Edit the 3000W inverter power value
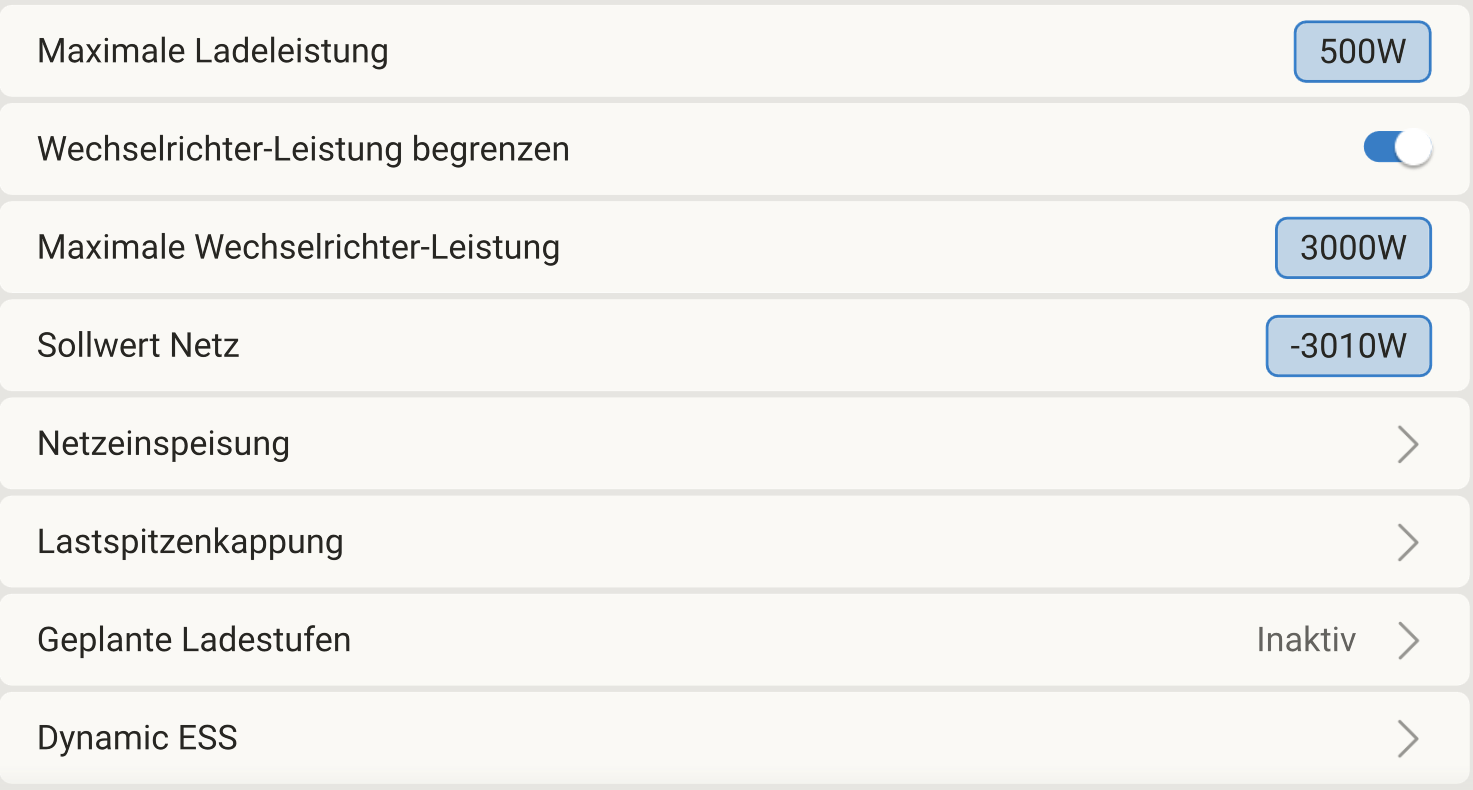The width and height of the screenshot is (1473, 790). 1353,248
